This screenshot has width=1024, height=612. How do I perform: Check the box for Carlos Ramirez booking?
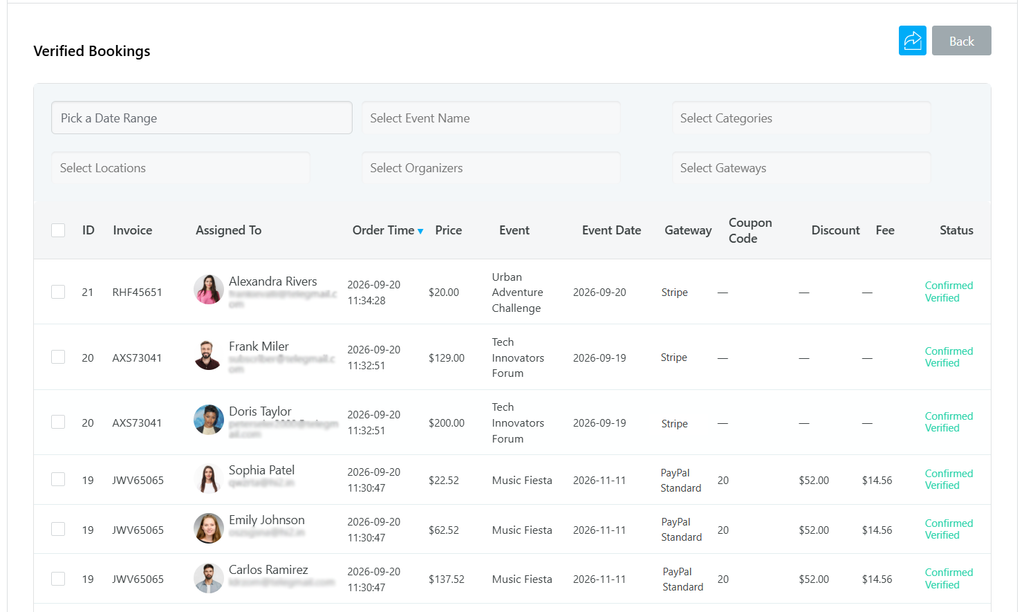pyautogui.click(x=58, y=579)
